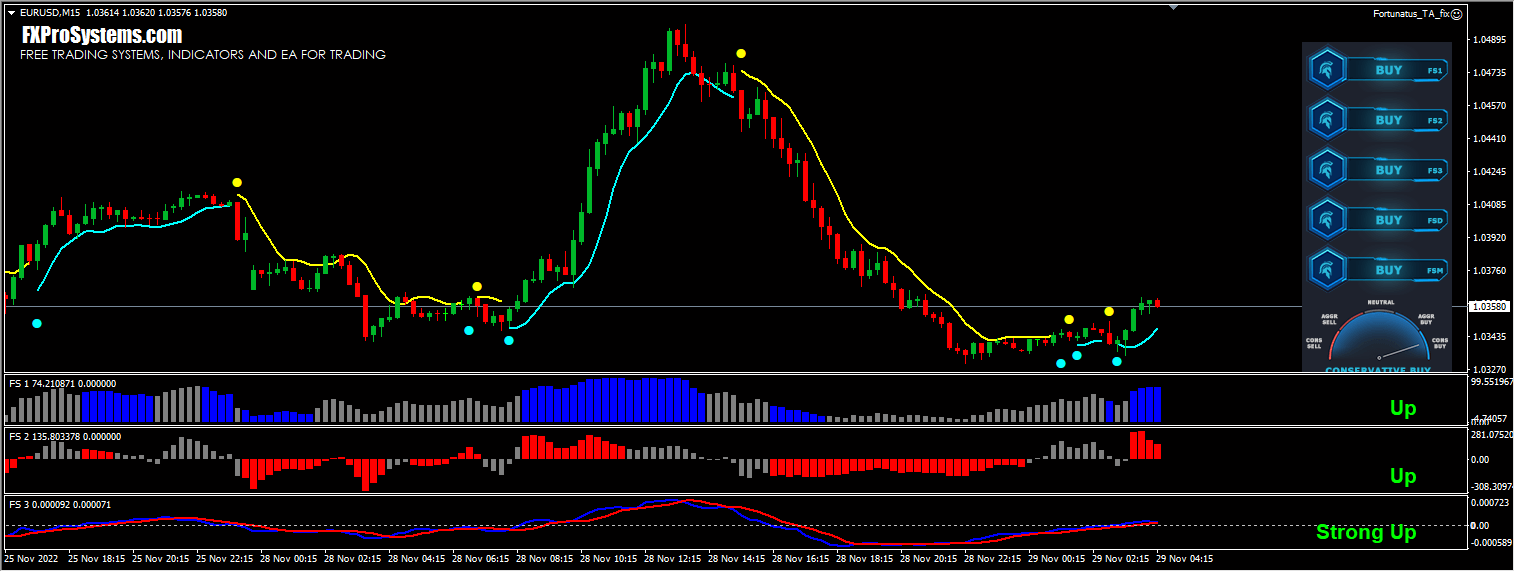The image size is (1515, 572).
Task: Click the helmet icon beside FSM
Action: coord(1327,269)
